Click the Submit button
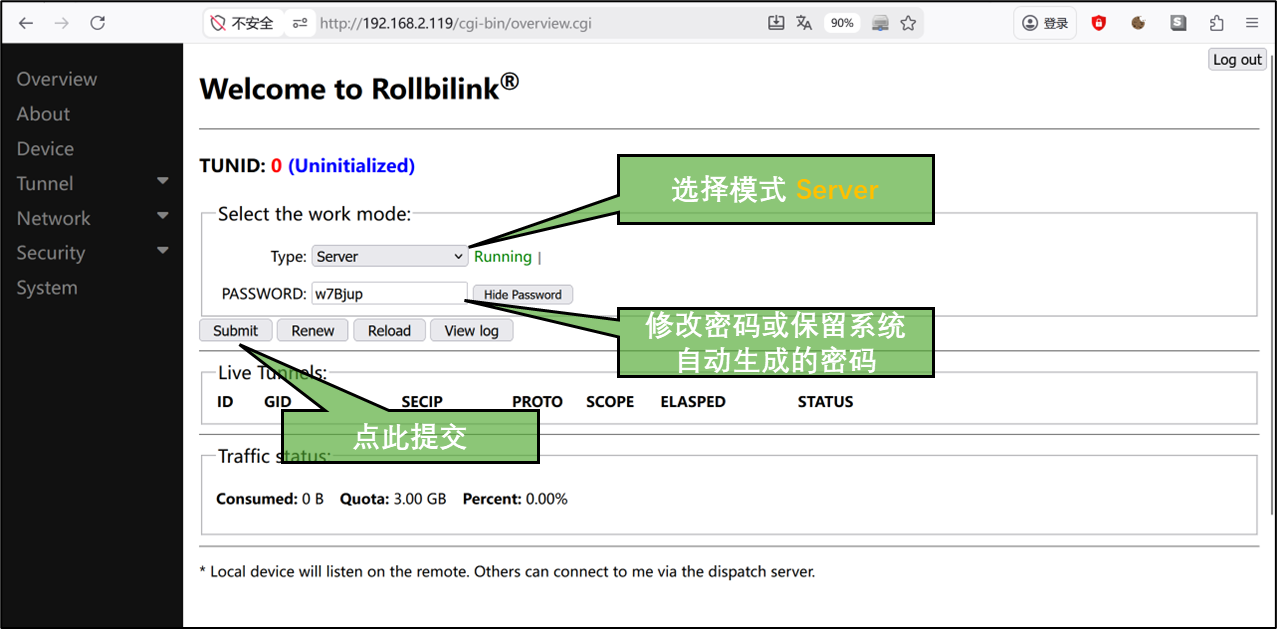The height and width of the screenshot is (629, 1277). click(235, 331)
